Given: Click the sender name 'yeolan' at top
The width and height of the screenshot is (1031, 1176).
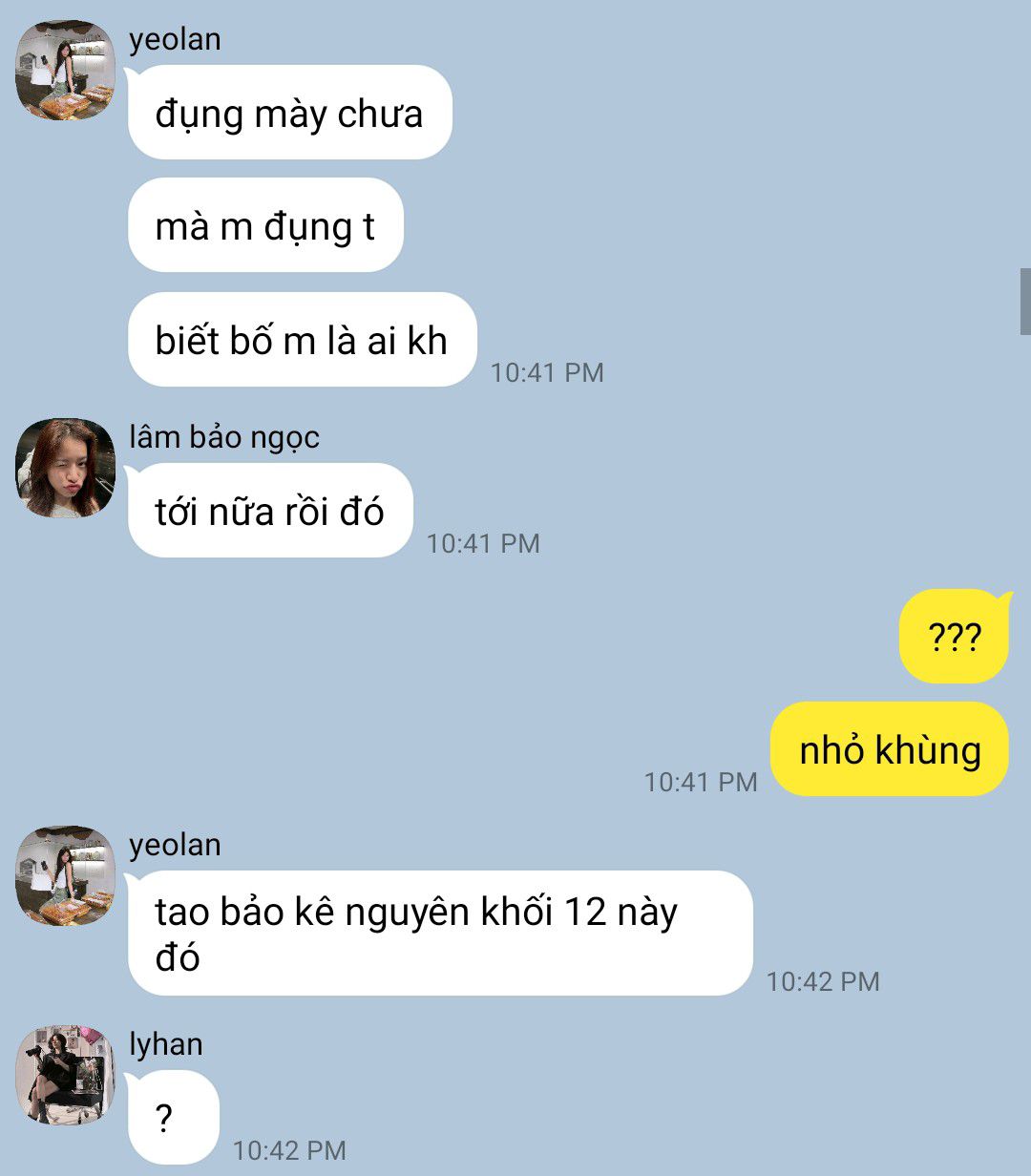Looking at the screenshot, I should click(175, 39).
